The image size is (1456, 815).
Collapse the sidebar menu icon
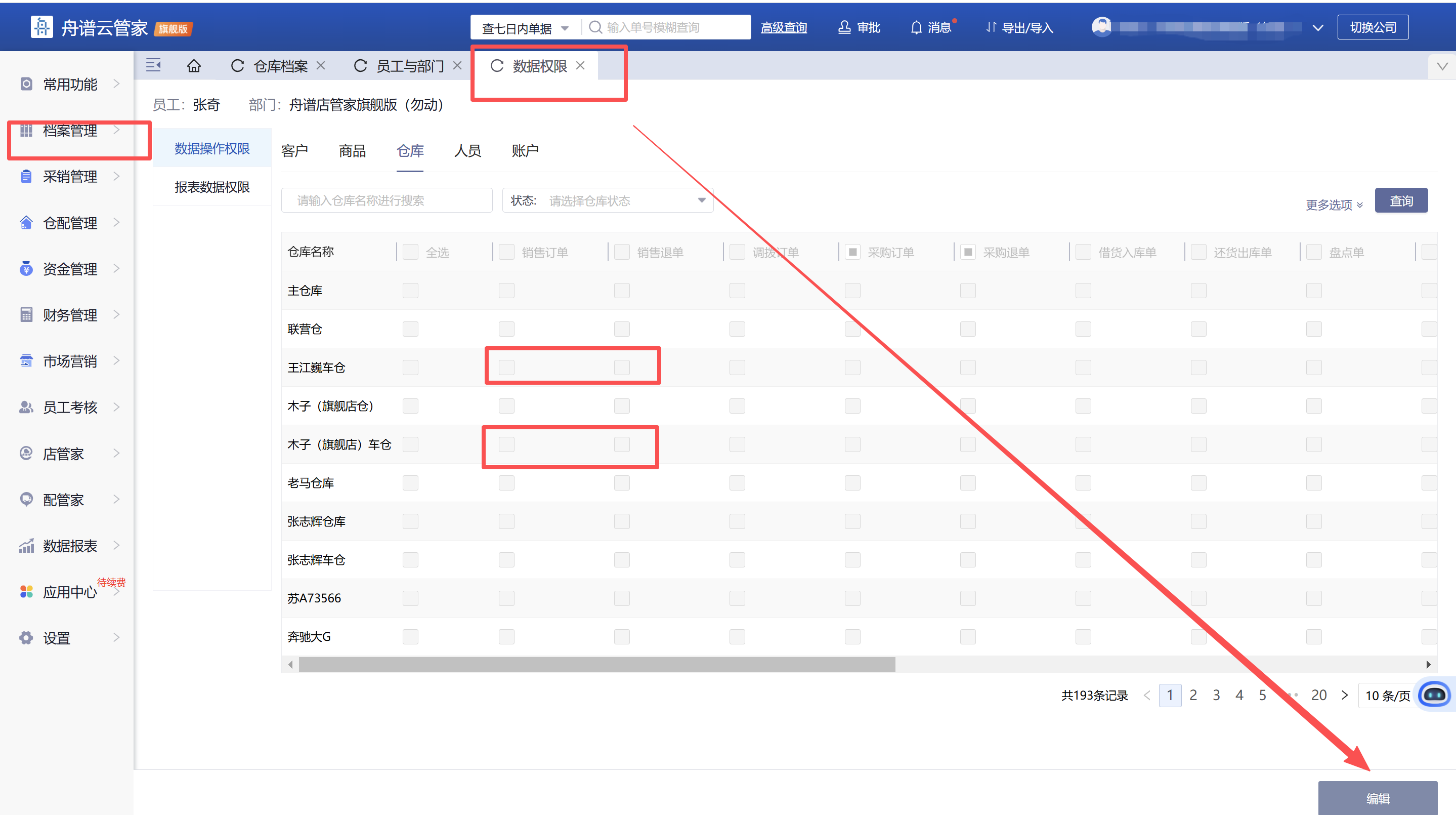tap(153, 65)
